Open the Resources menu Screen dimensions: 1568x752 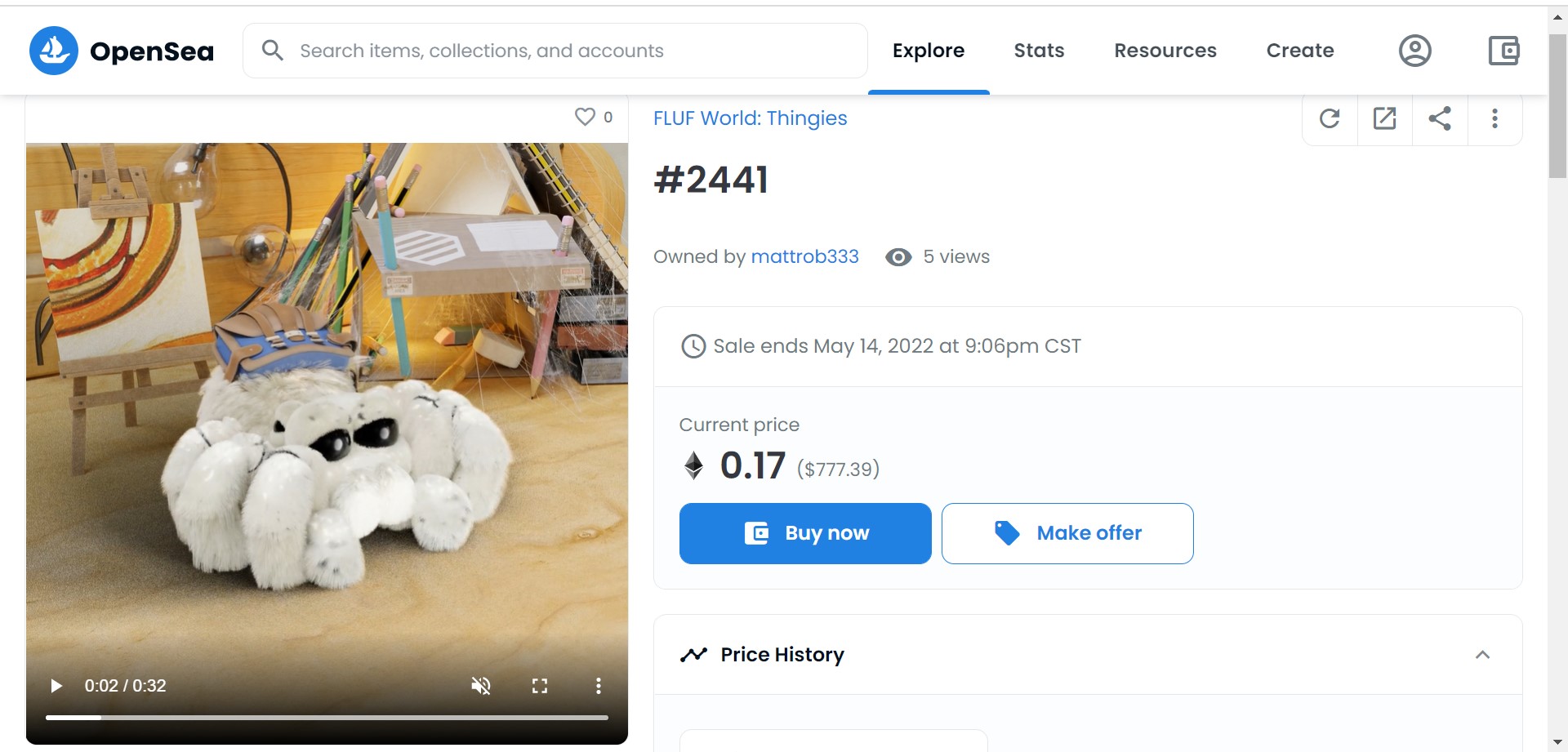(1165, 51)
